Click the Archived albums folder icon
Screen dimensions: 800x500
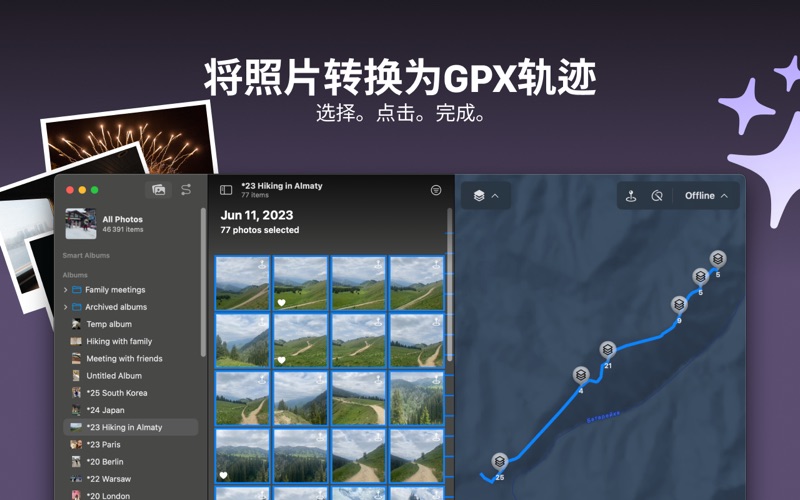tap(77, 307)
